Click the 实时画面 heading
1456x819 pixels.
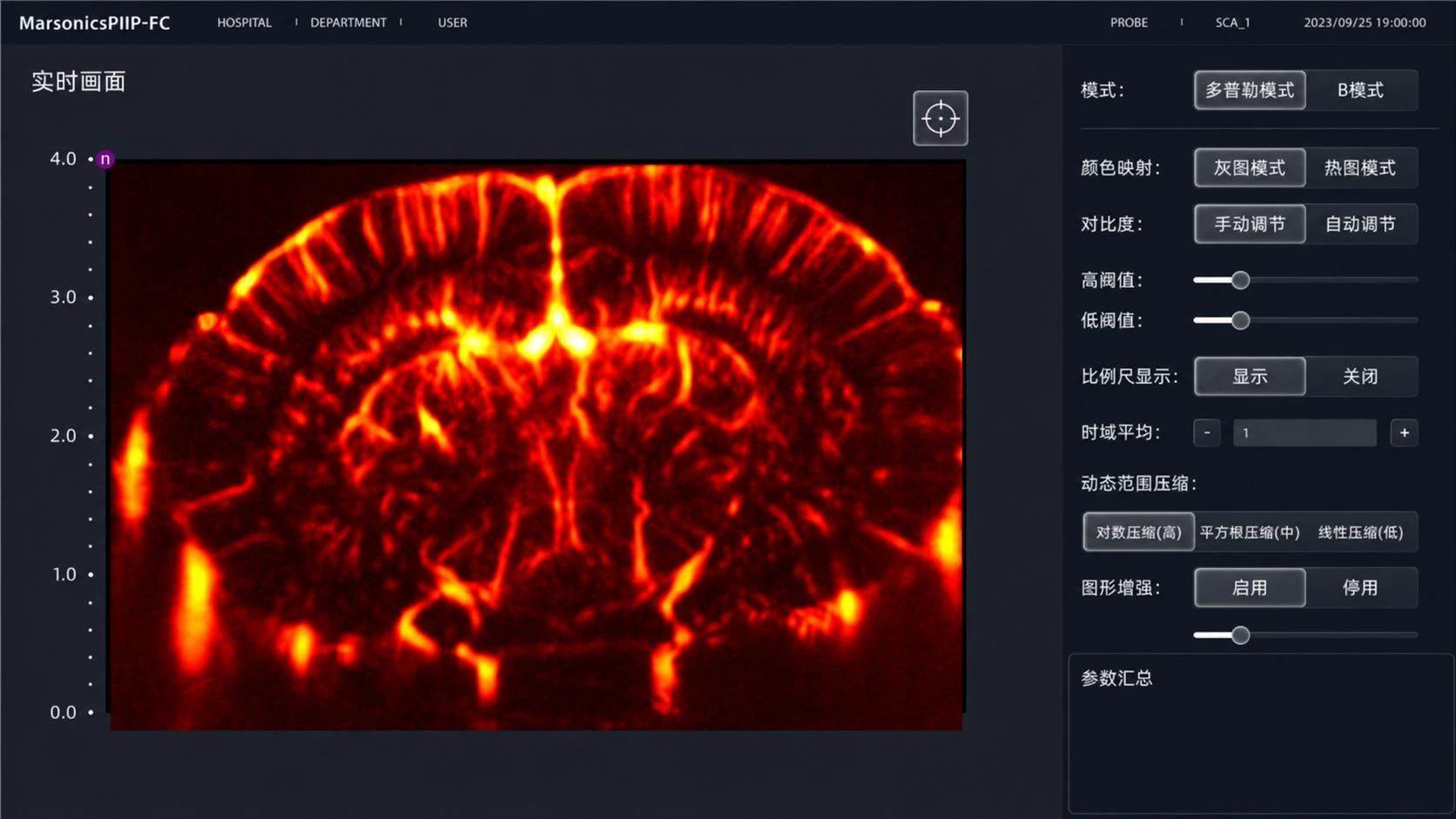(x=78, y=82)
